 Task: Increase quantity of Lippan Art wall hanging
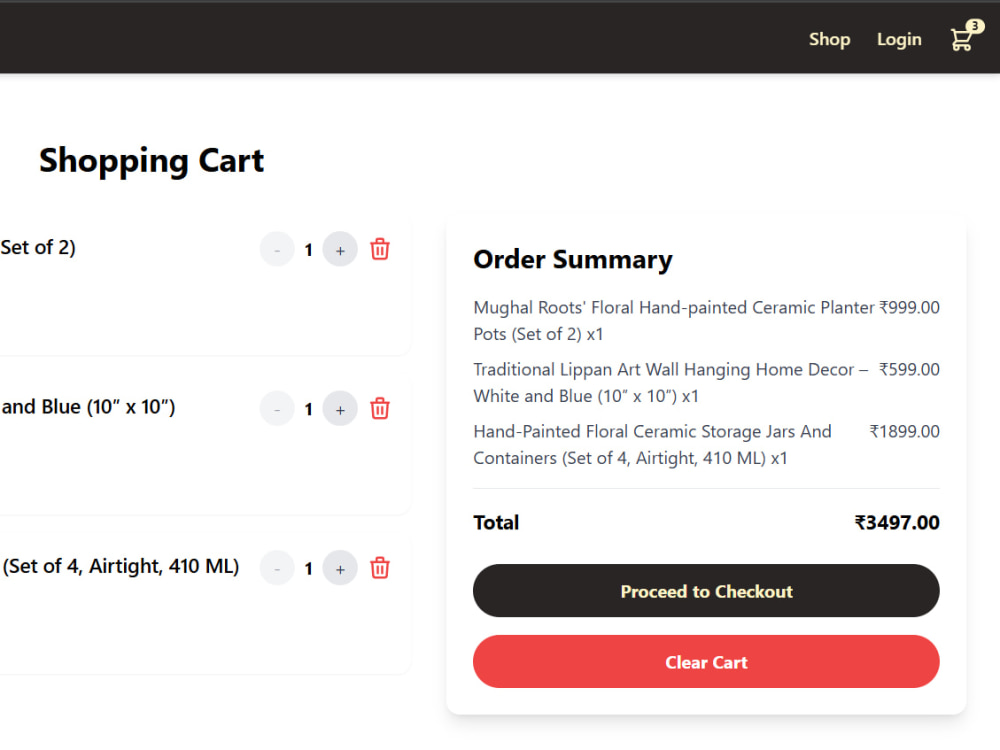tap(340, 409)
